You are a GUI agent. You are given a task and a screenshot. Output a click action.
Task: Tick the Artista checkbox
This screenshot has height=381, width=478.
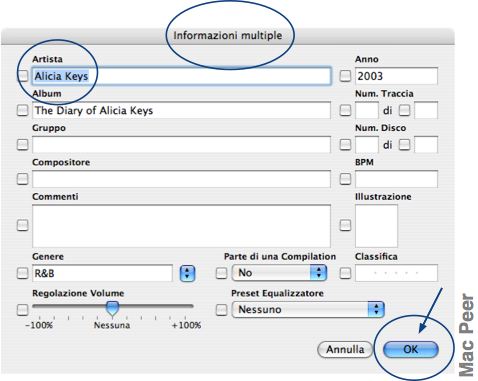22,76
